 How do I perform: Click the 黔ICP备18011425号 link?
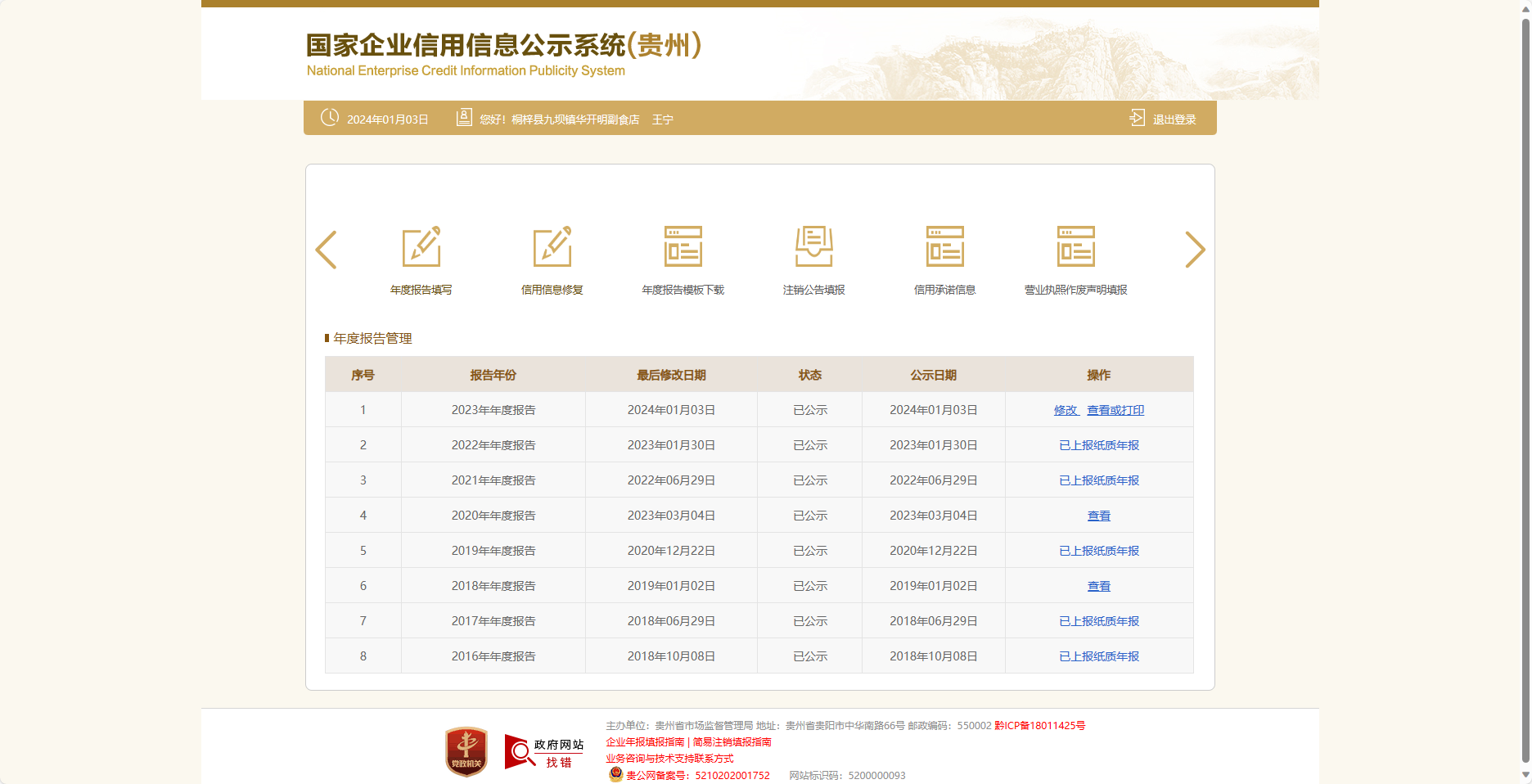pyautogui.click(x=1040, y=726)
